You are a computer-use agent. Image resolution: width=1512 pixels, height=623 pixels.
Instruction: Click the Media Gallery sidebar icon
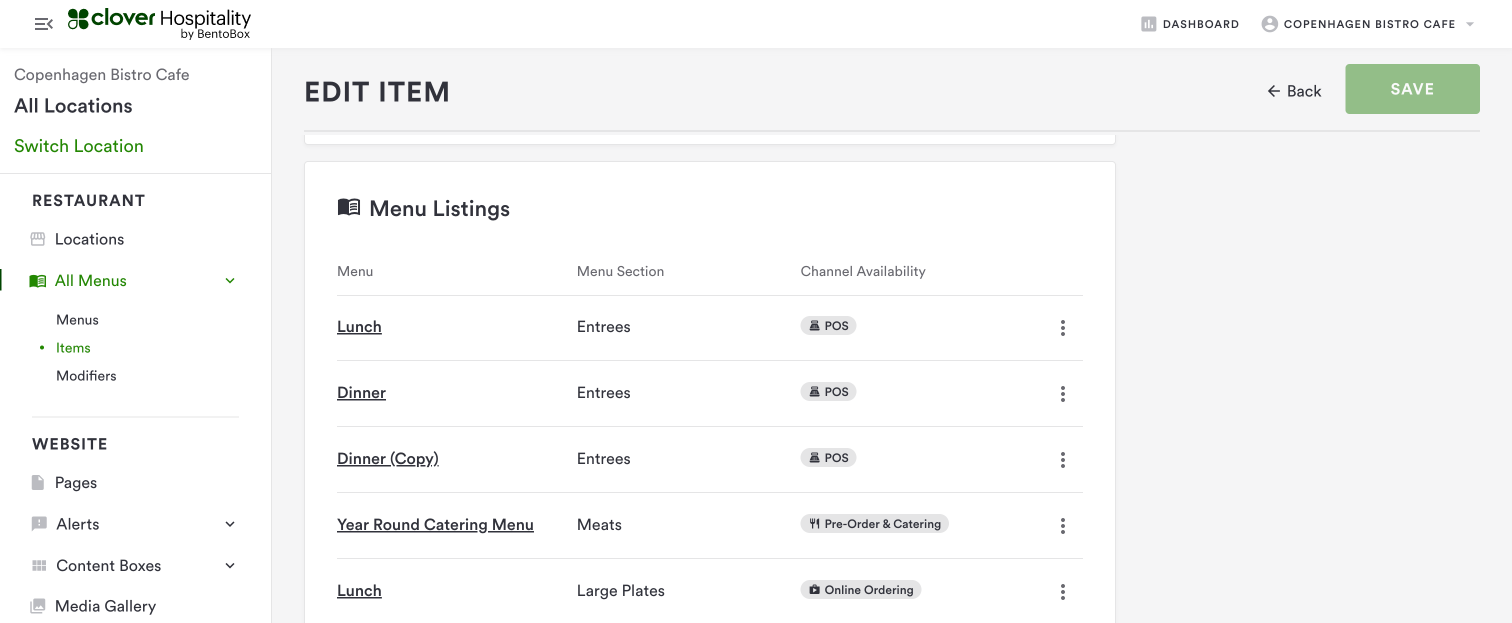tap(39, 606)
